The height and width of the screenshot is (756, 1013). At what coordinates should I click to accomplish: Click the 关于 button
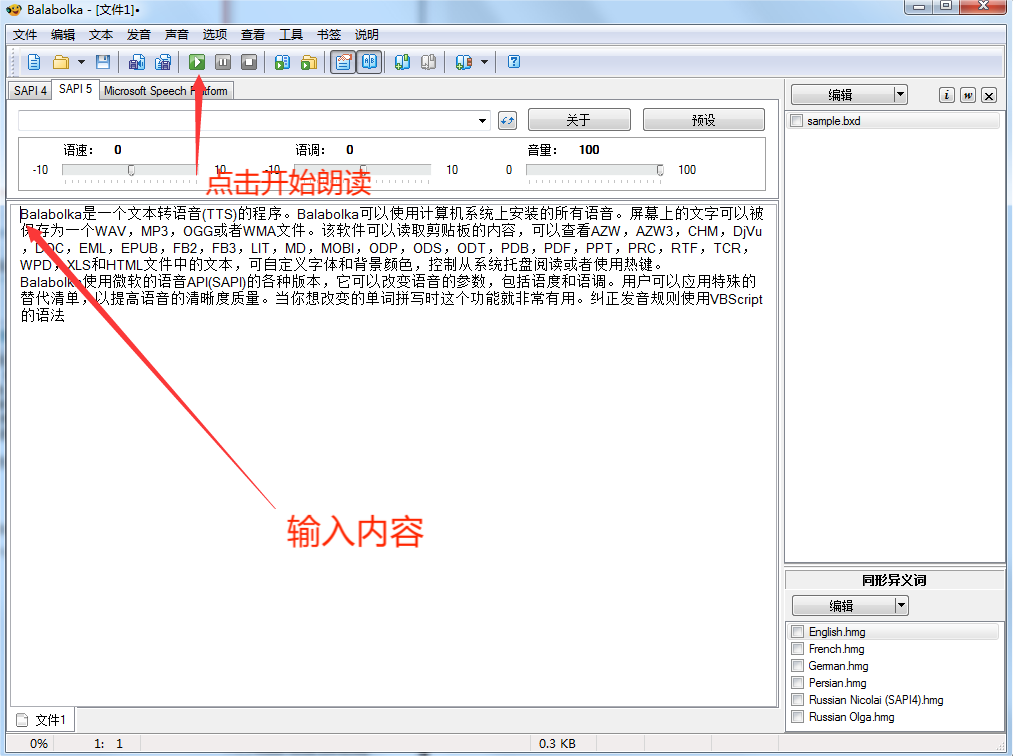pyautogui.click(x=578, y=120)
